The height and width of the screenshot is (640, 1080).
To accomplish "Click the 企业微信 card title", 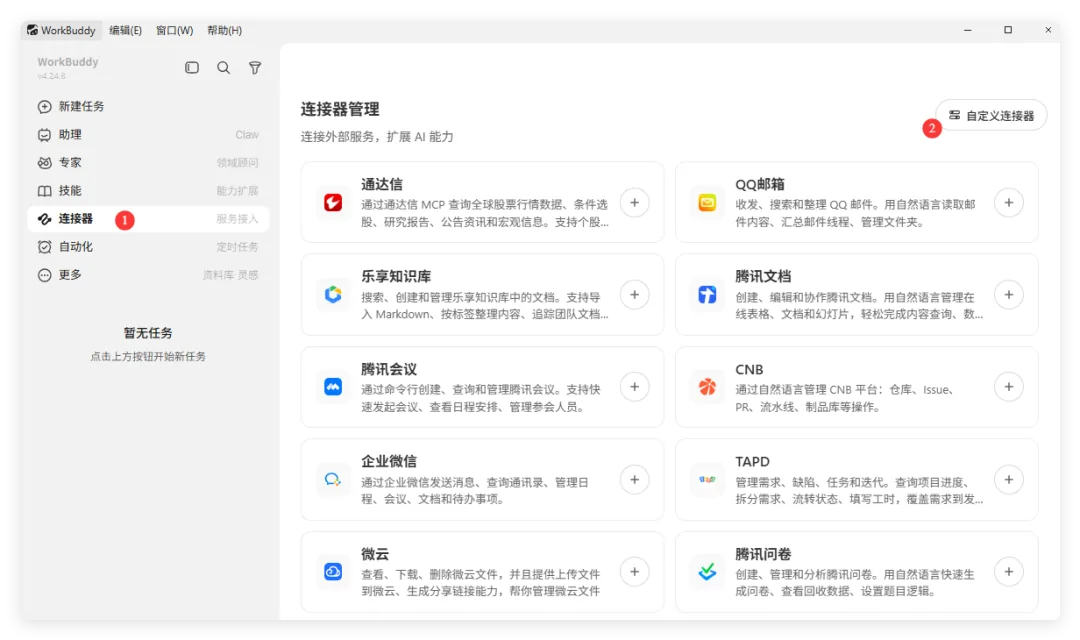I will (x=389, y=461).
